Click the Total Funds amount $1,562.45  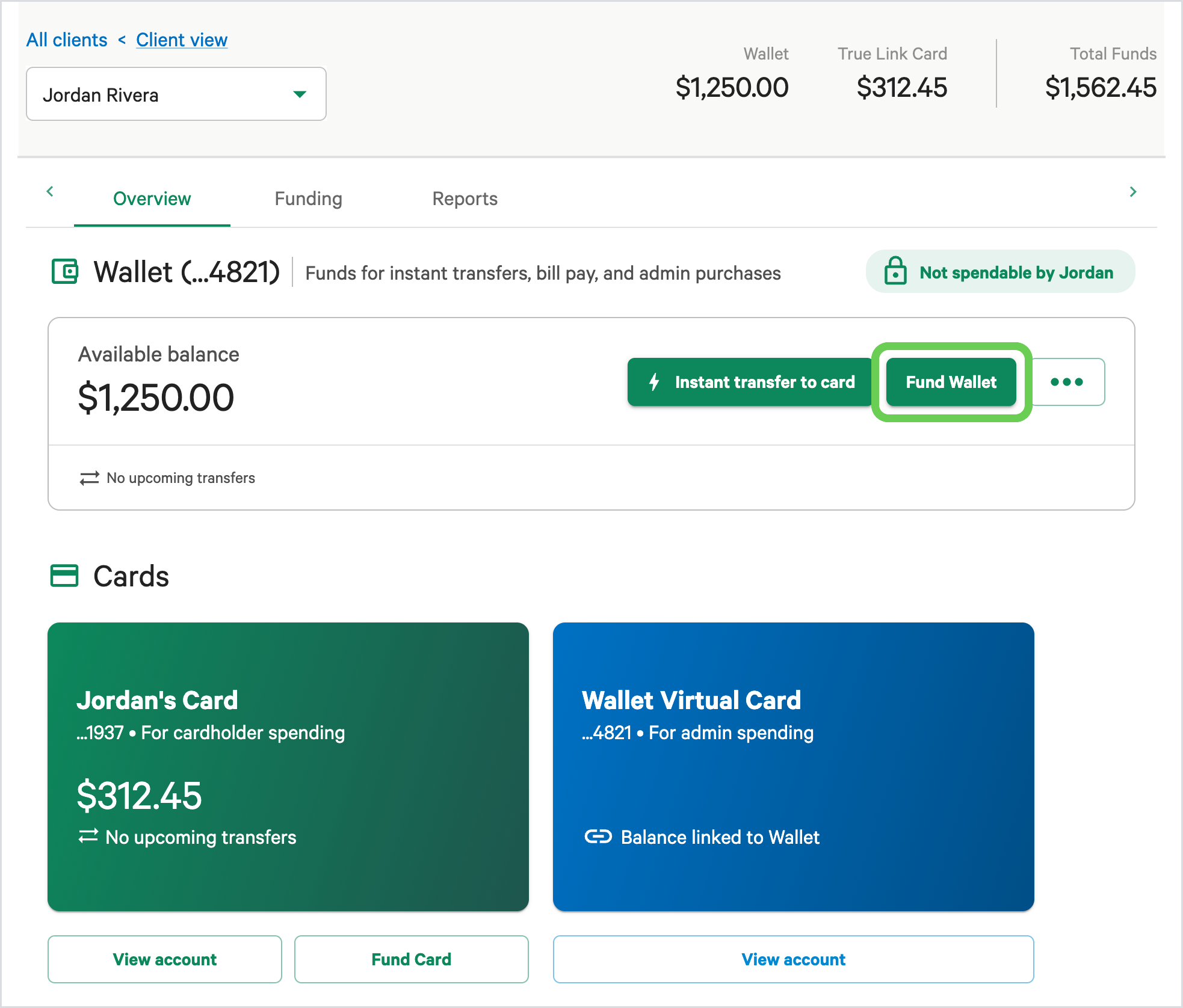[1101, 88]
